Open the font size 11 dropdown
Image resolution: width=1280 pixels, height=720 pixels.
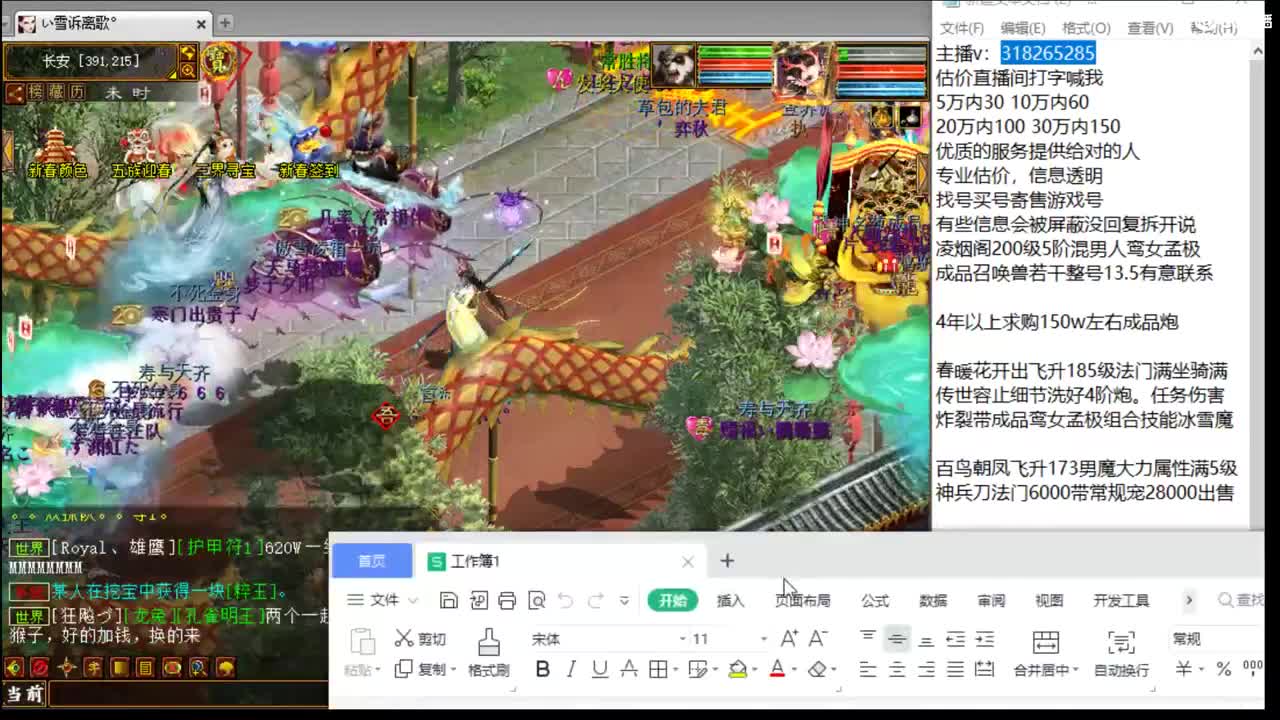pos(763,639)
